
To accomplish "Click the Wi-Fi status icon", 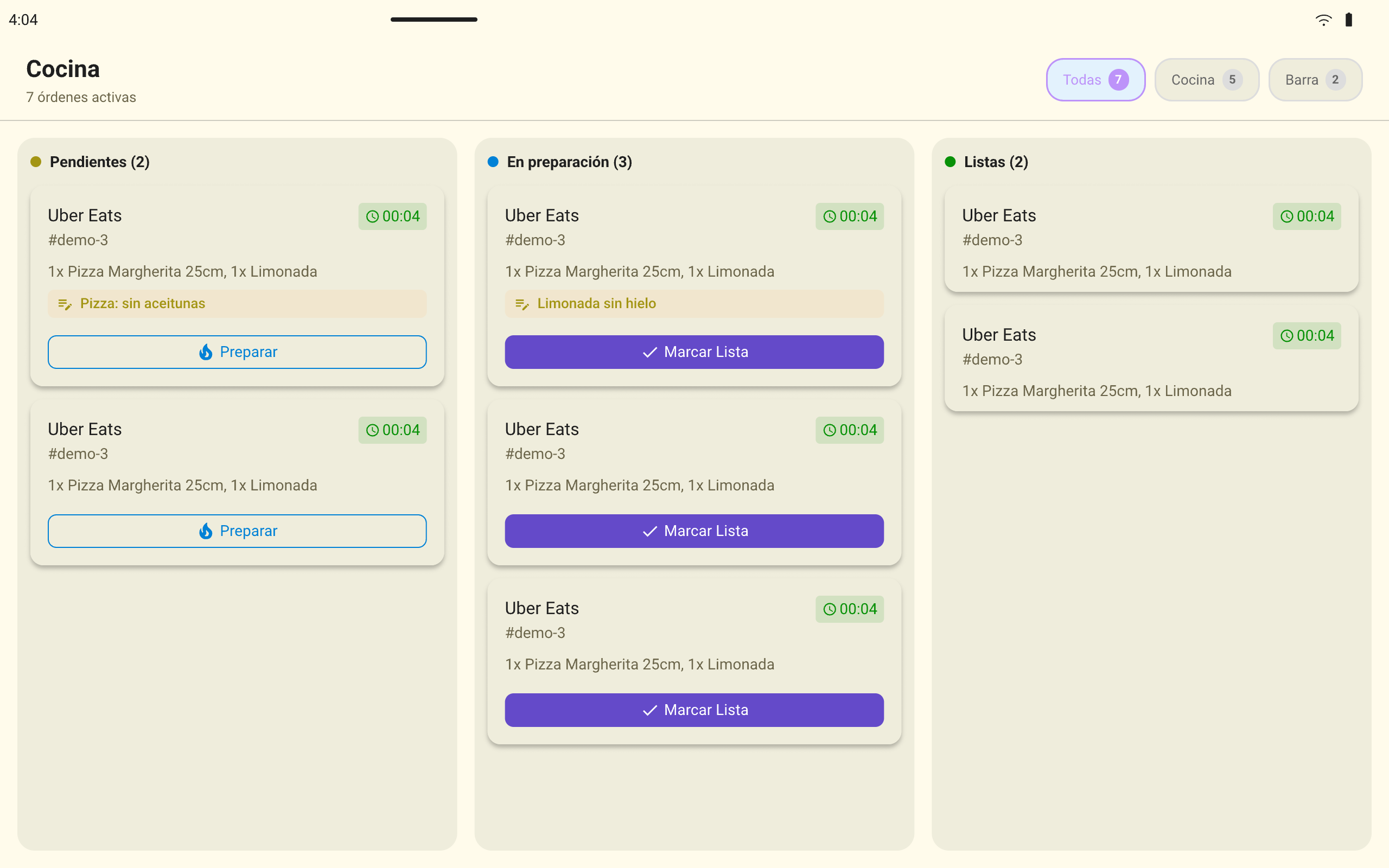I will (x=1323, y=20).
